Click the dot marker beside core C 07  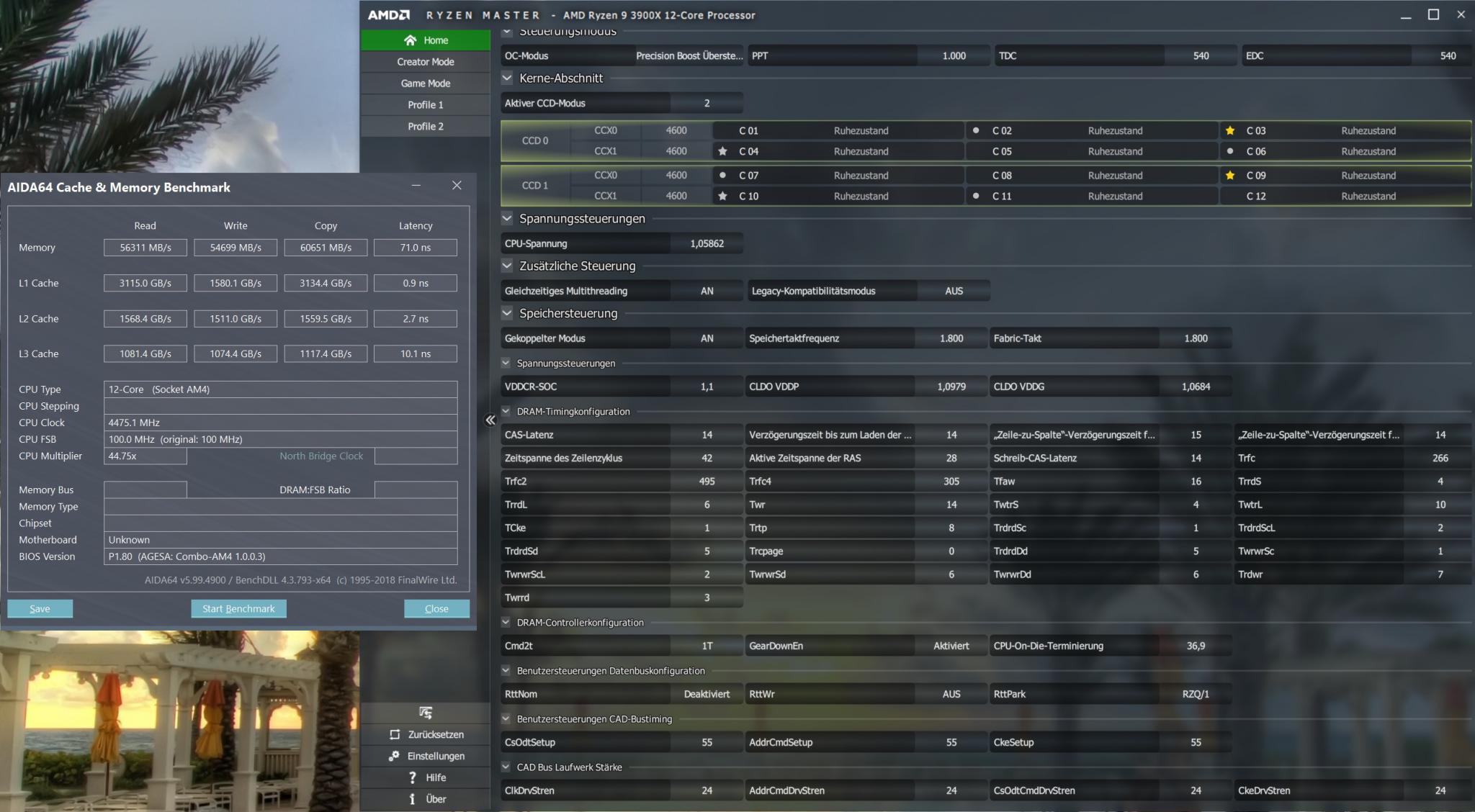[x=722, y=175]
